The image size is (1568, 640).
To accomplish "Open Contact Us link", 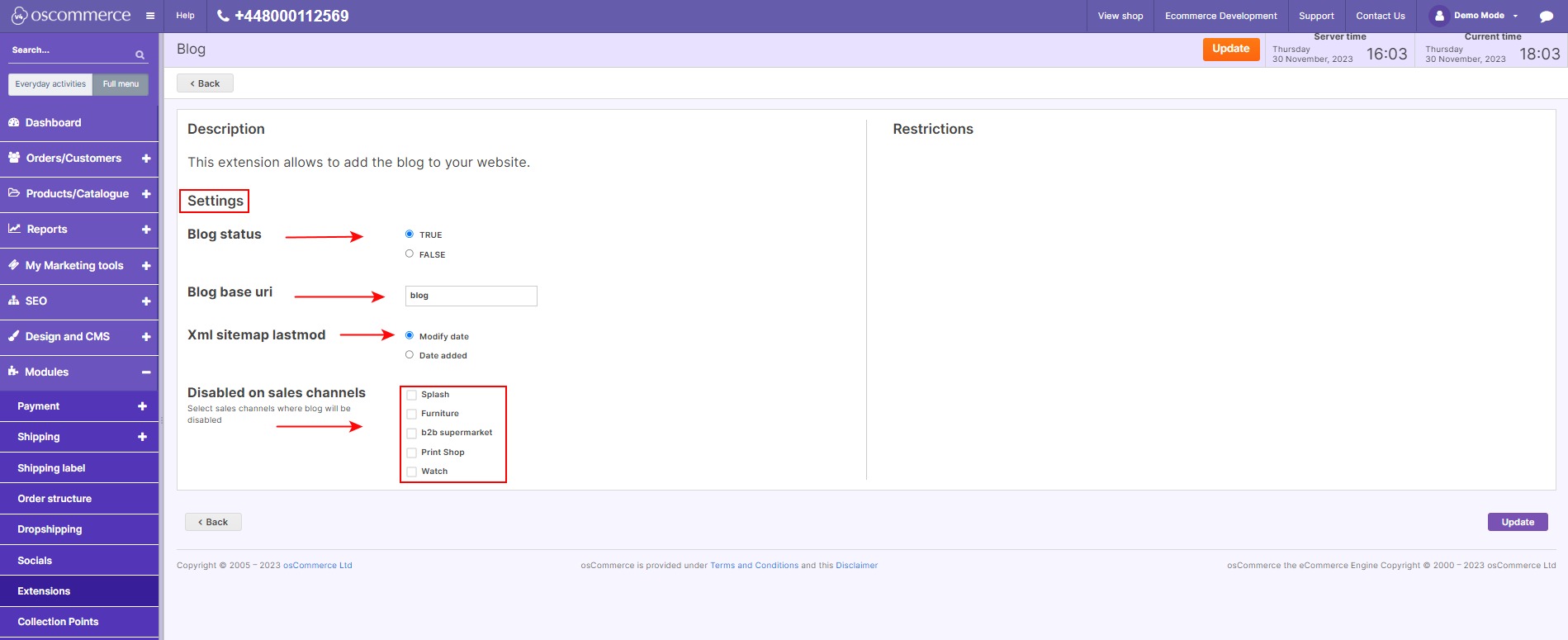I will [x=1381, y=16].
